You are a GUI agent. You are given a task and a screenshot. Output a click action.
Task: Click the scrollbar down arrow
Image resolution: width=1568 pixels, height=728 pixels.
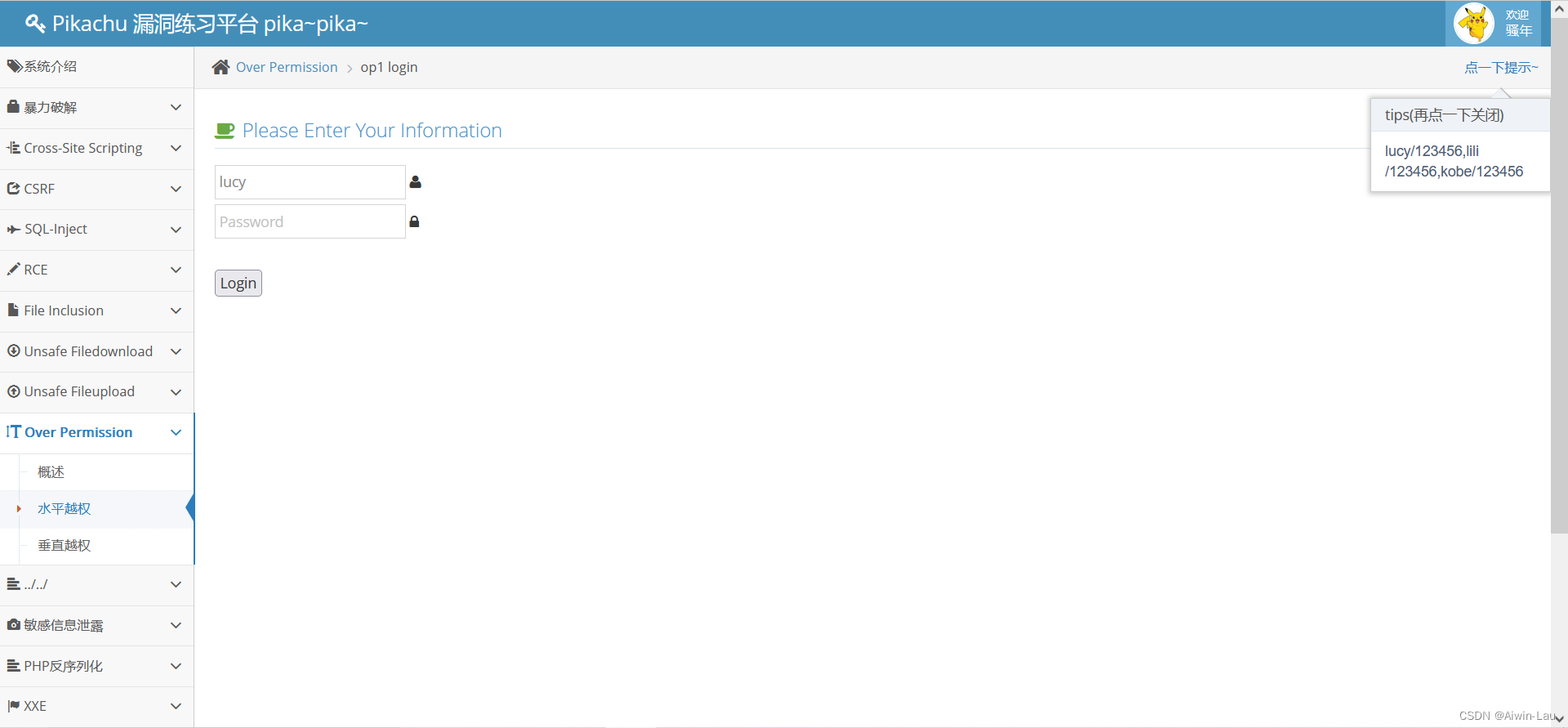click(x=1559, y=719)
